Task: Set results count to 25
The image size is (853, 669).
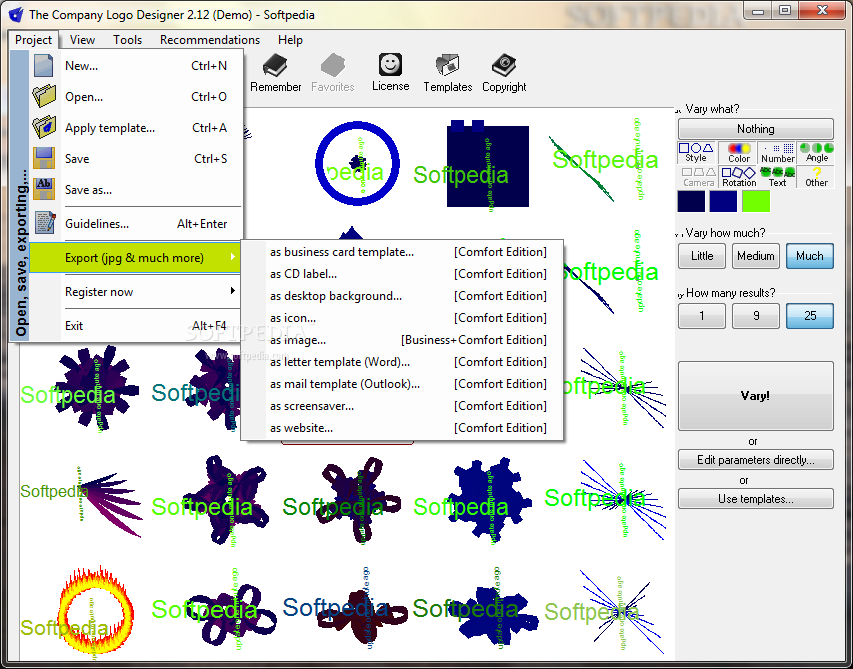Action: click(x=809, y=315)
